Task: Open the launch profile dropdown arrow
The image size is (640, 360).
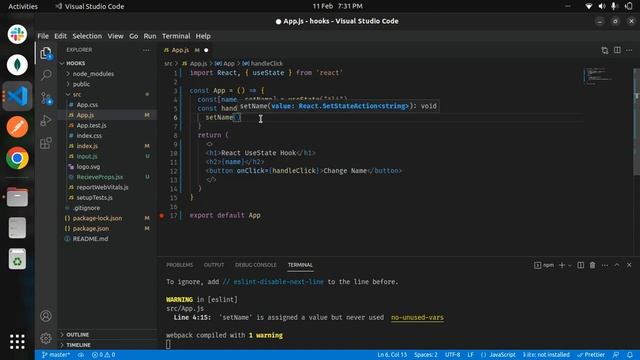Action: click(x=570, y=265)
